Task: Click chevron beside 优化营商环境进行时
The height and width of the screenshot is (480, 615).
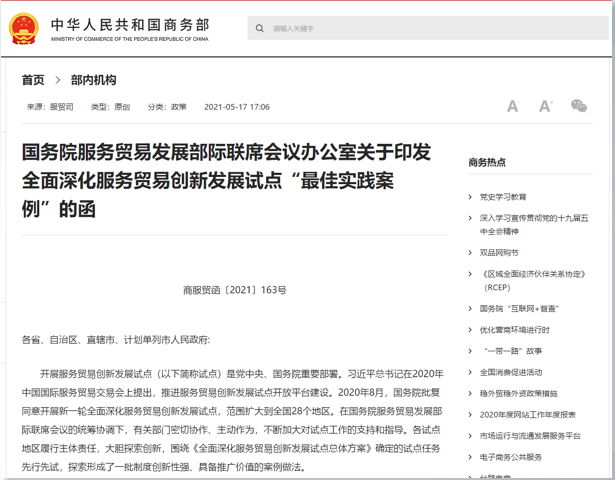Action: [x=470, y=330]
